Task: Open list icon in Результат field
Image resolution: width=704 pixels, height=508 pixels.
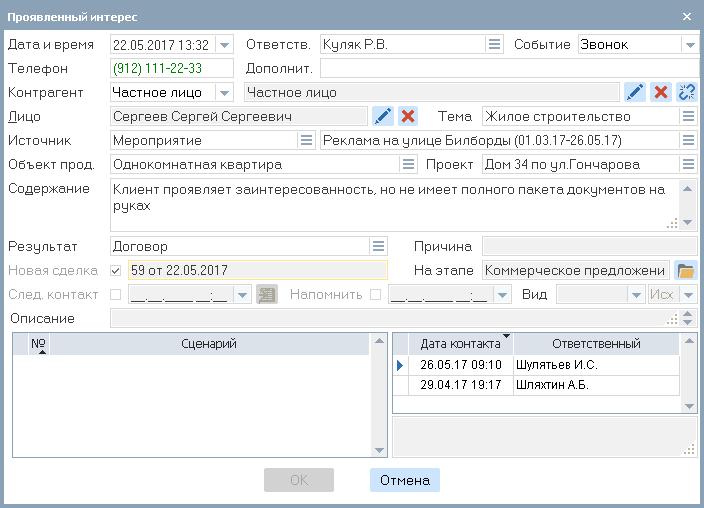Action: tap(378, 246)
